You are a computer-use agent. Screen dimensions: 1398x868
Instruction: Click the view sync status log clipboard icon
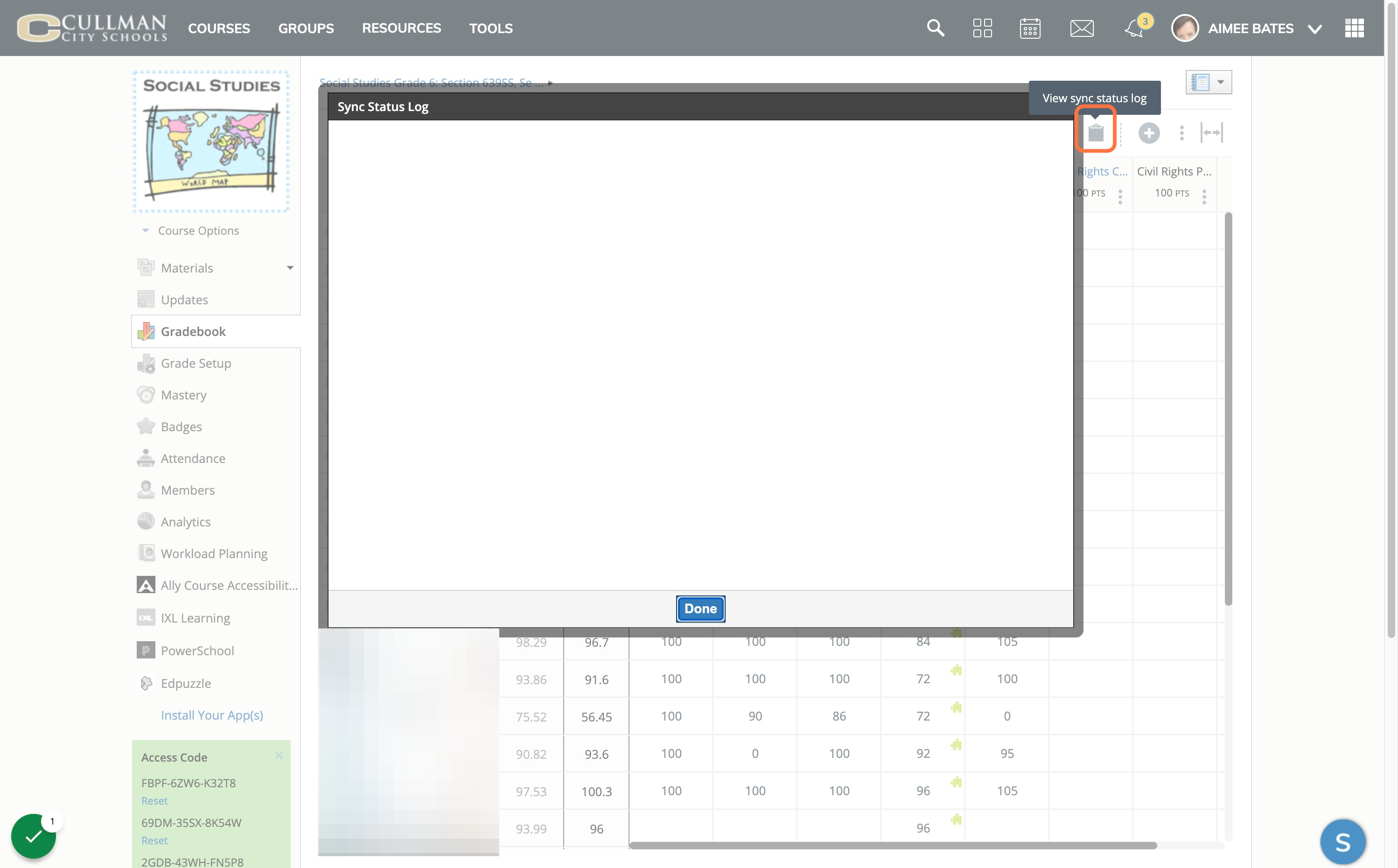click(1096, 132)
